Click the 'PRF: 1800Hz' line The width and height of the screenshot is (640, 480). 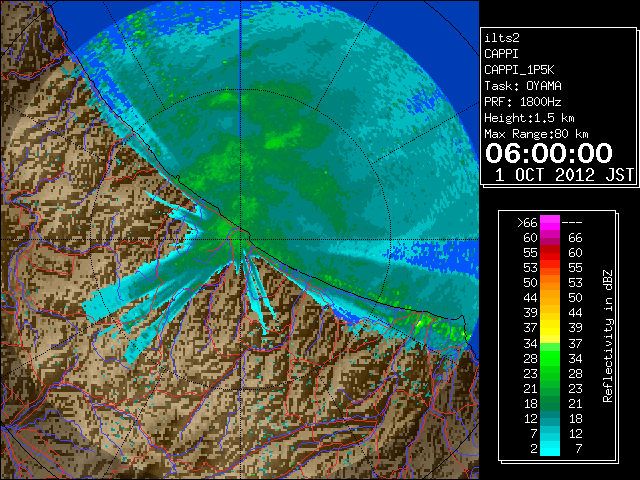click(x=522, y=102)
